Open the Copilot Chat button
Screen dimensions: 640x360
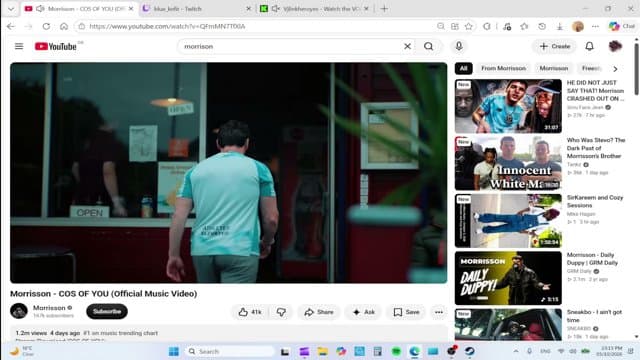pyautogui.click(x=622, y=26)
